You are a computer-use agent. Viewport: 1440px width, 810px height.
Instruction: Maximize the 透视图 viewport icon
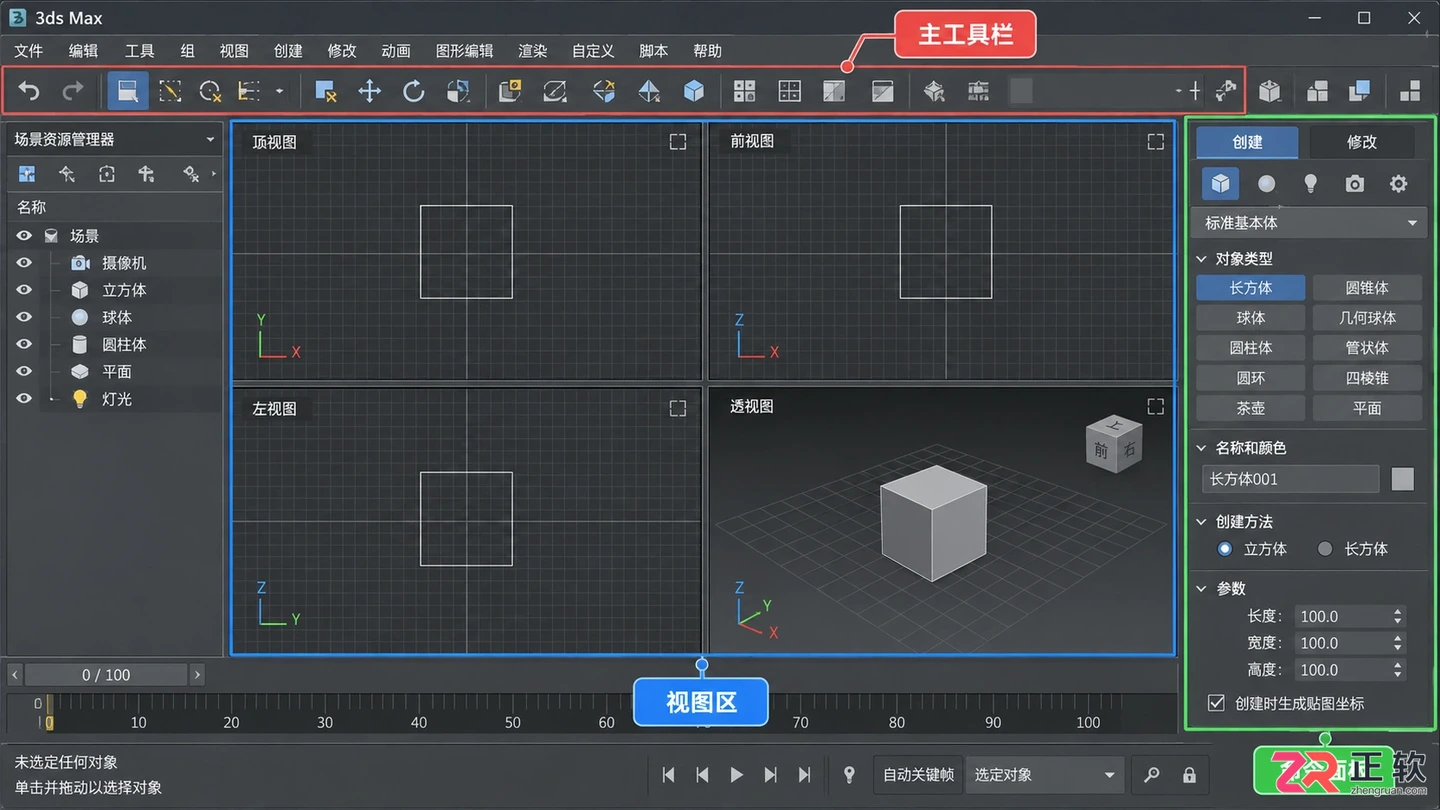point(1155,406)
